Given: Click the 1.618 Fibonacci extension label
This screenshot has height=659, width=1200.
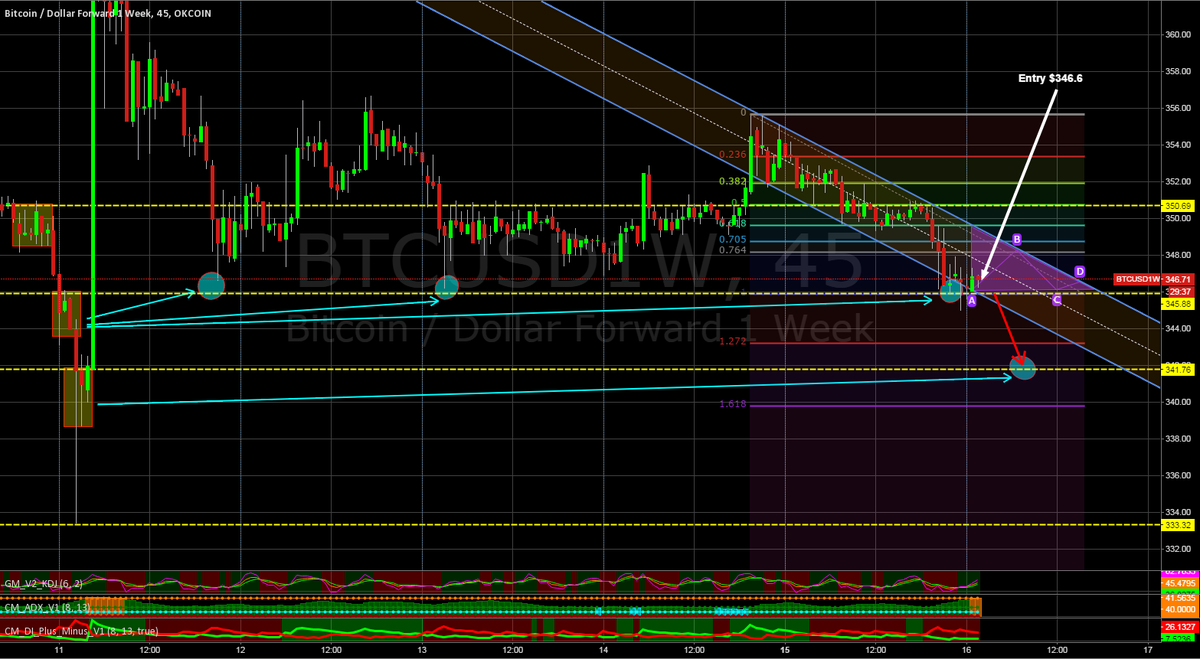Looking at the screenshot, I should tap(734, 404).
